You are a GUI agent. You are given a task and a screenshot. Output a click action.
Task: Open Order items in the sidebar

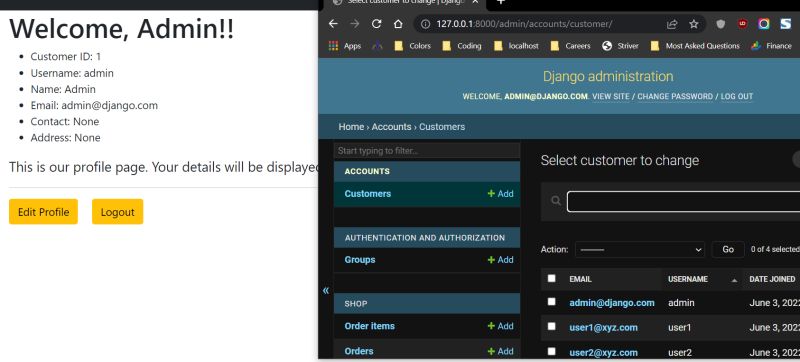coord(369,326)
